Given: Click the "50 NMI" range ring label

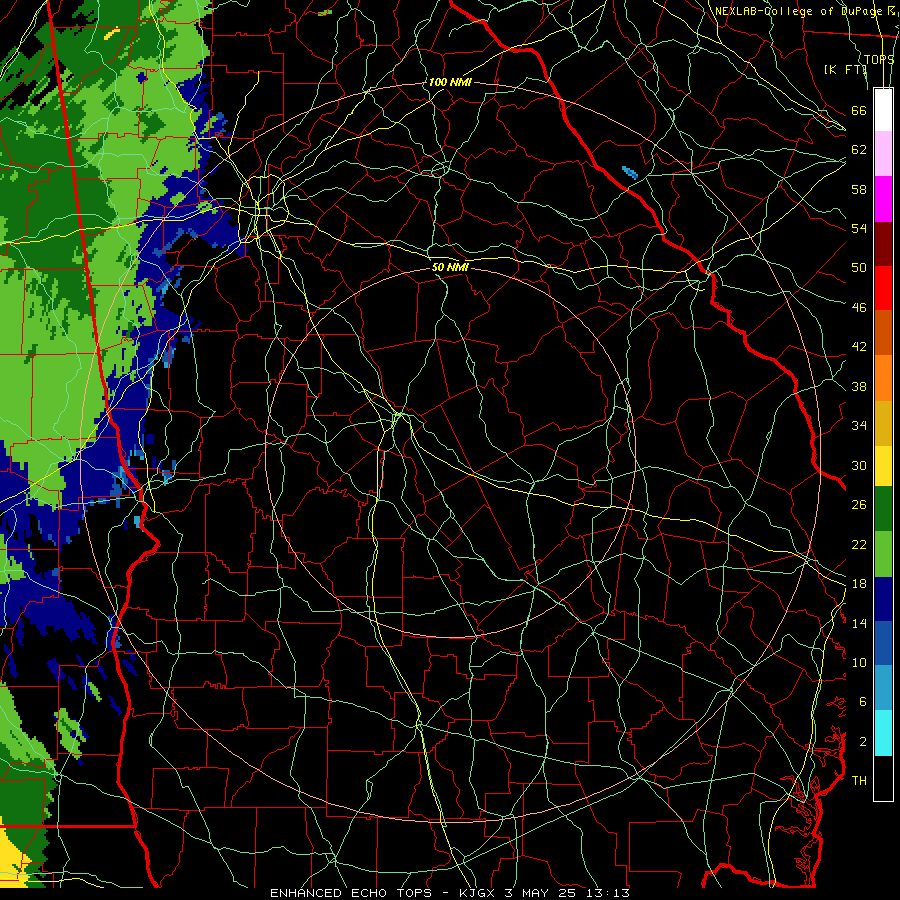Looking at the screenshot, I should pyautogui.click(x=450, y=267).
